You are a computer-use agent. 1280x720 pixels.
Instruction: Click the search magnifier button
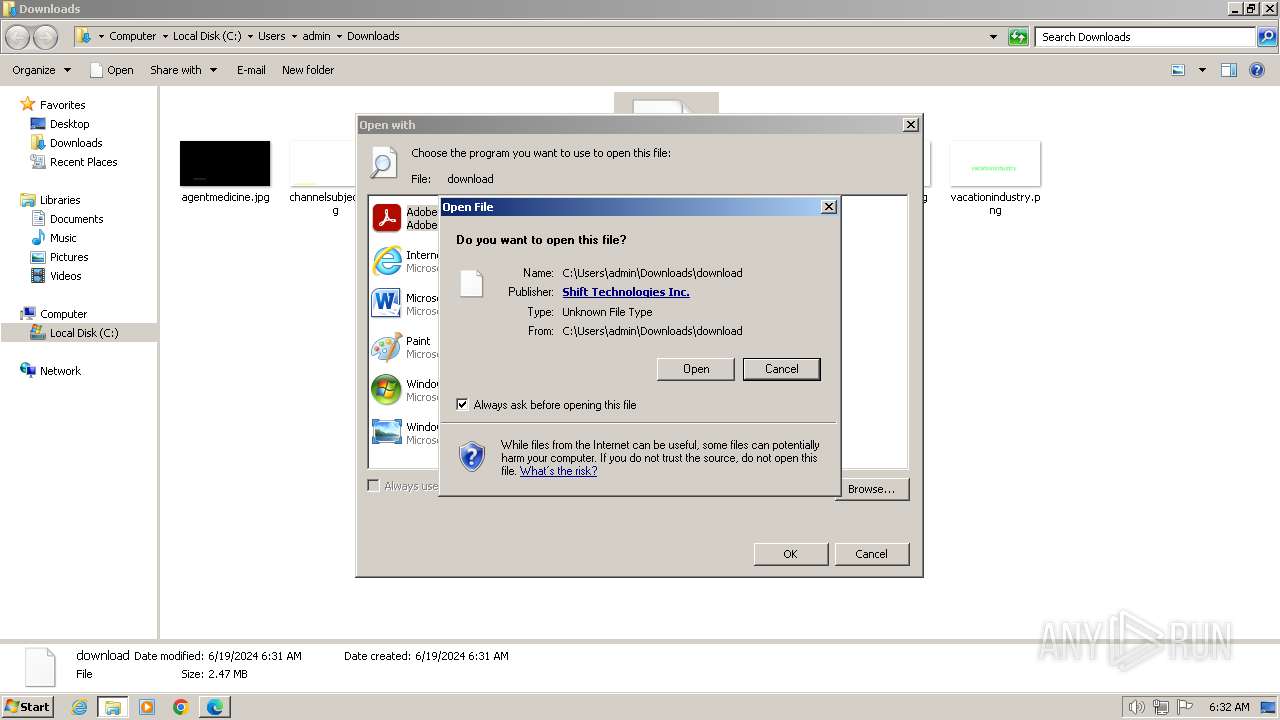1266,37
